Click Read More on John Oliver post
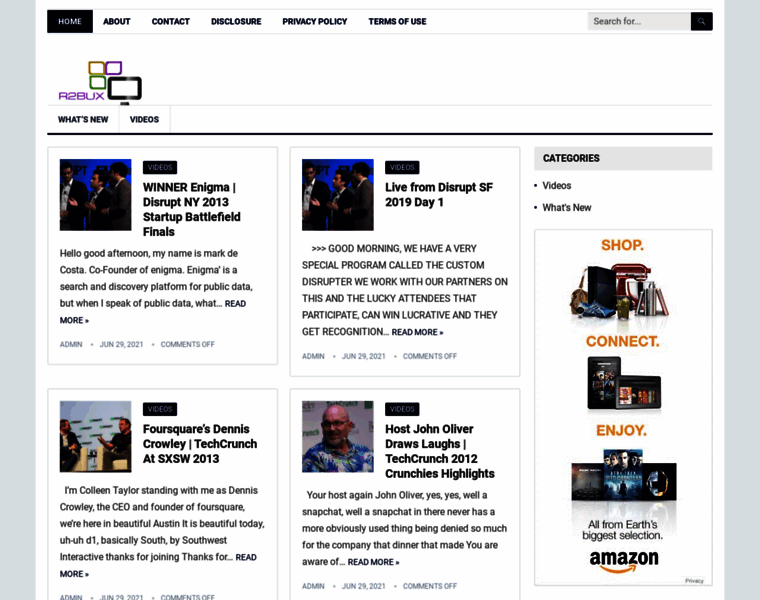Screen dimensions: 760x600 coord(373,562)
